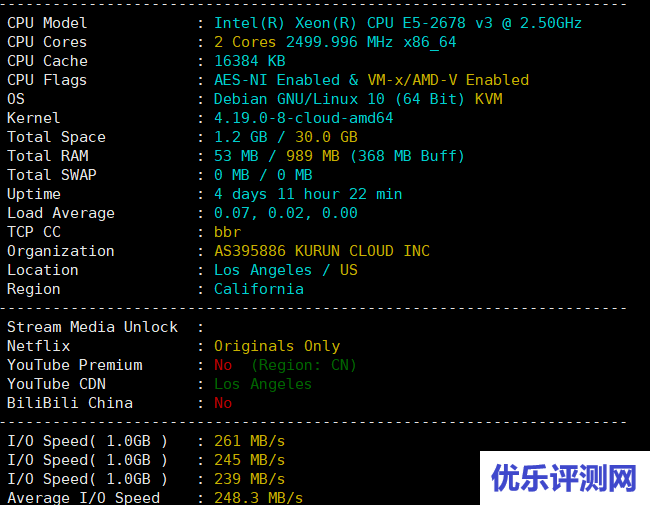Click the YouTube Premium result 'No (Region: CN)'
The image size is (650, 505).
(x=285, y=365)
